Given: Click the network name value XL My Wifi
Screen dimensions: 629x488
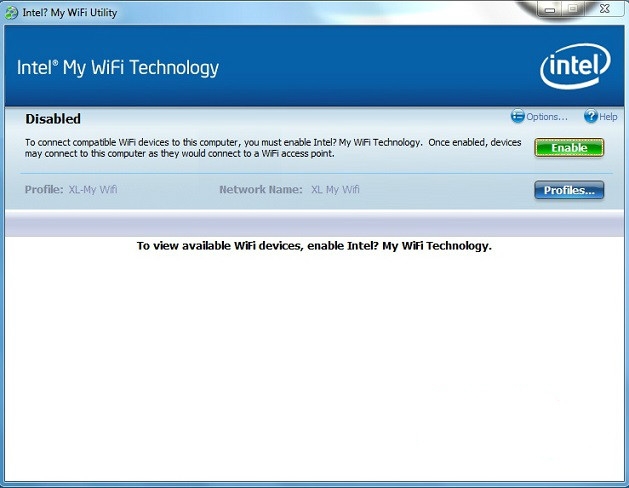Looking at the screenshot, I should (335, 189).
